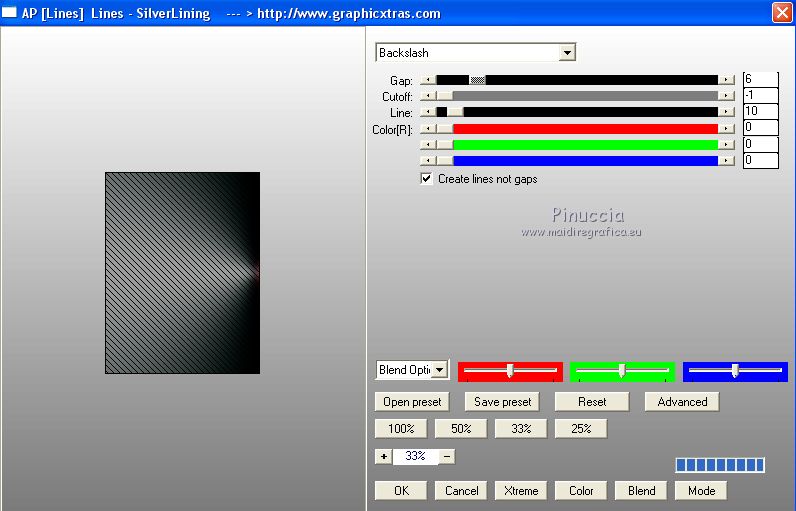Zoom out with the minus button
The height and width of the screenshot is (511, 796).
tap(447, 456)
